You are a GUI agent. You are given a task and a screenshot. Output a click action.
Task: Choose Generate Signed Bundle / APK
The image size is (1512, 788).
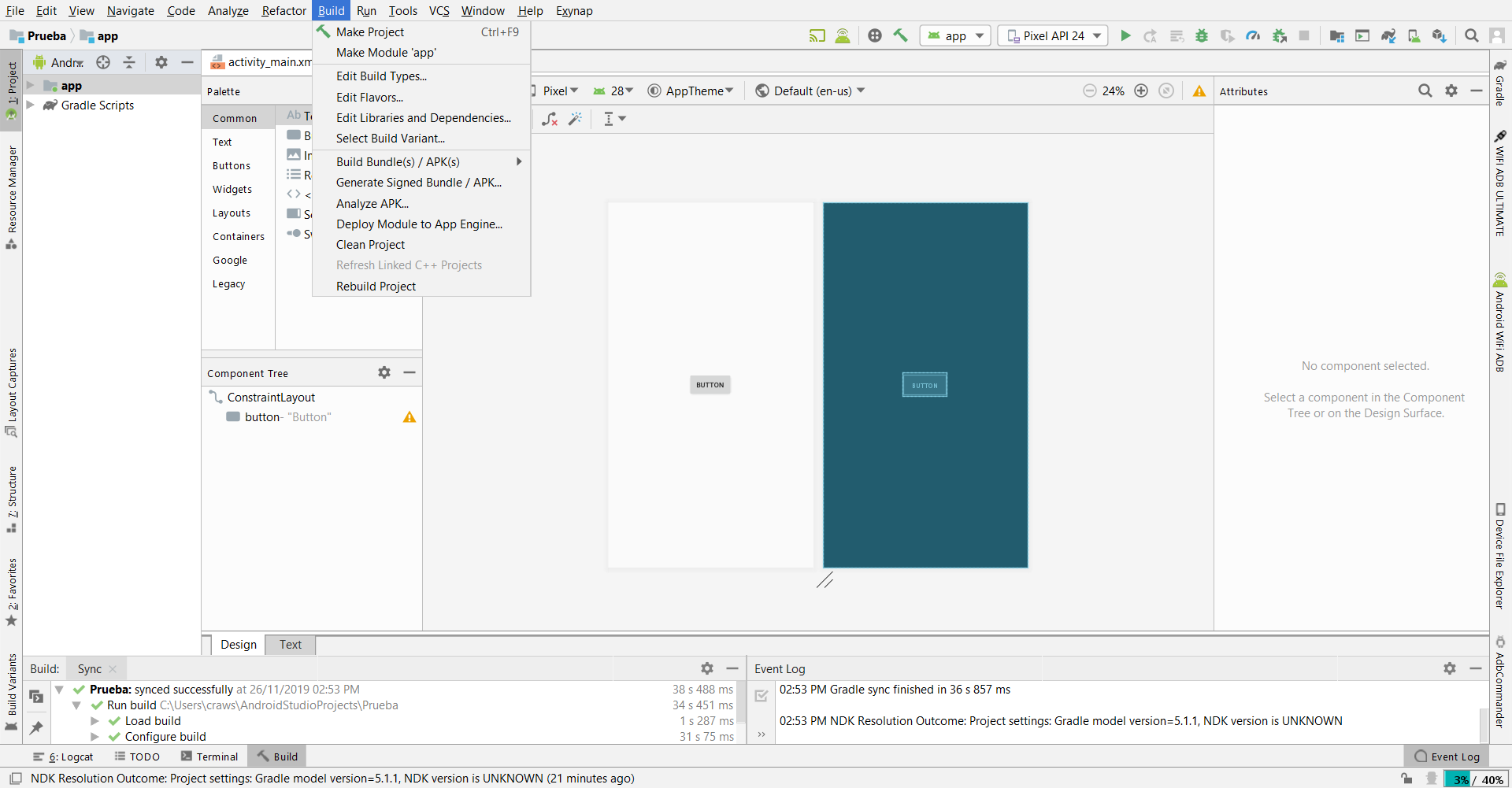(421, 183)
